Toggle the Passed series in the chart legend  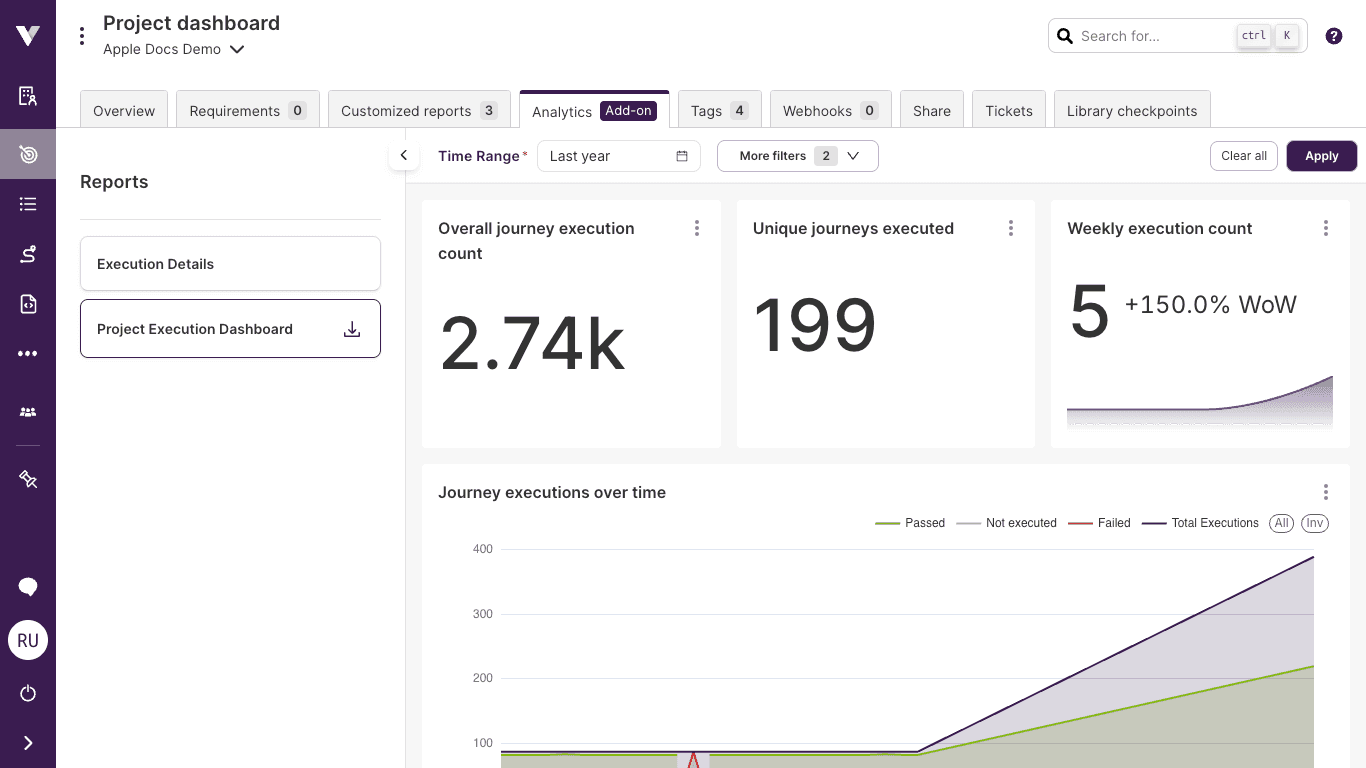(910, 522)
